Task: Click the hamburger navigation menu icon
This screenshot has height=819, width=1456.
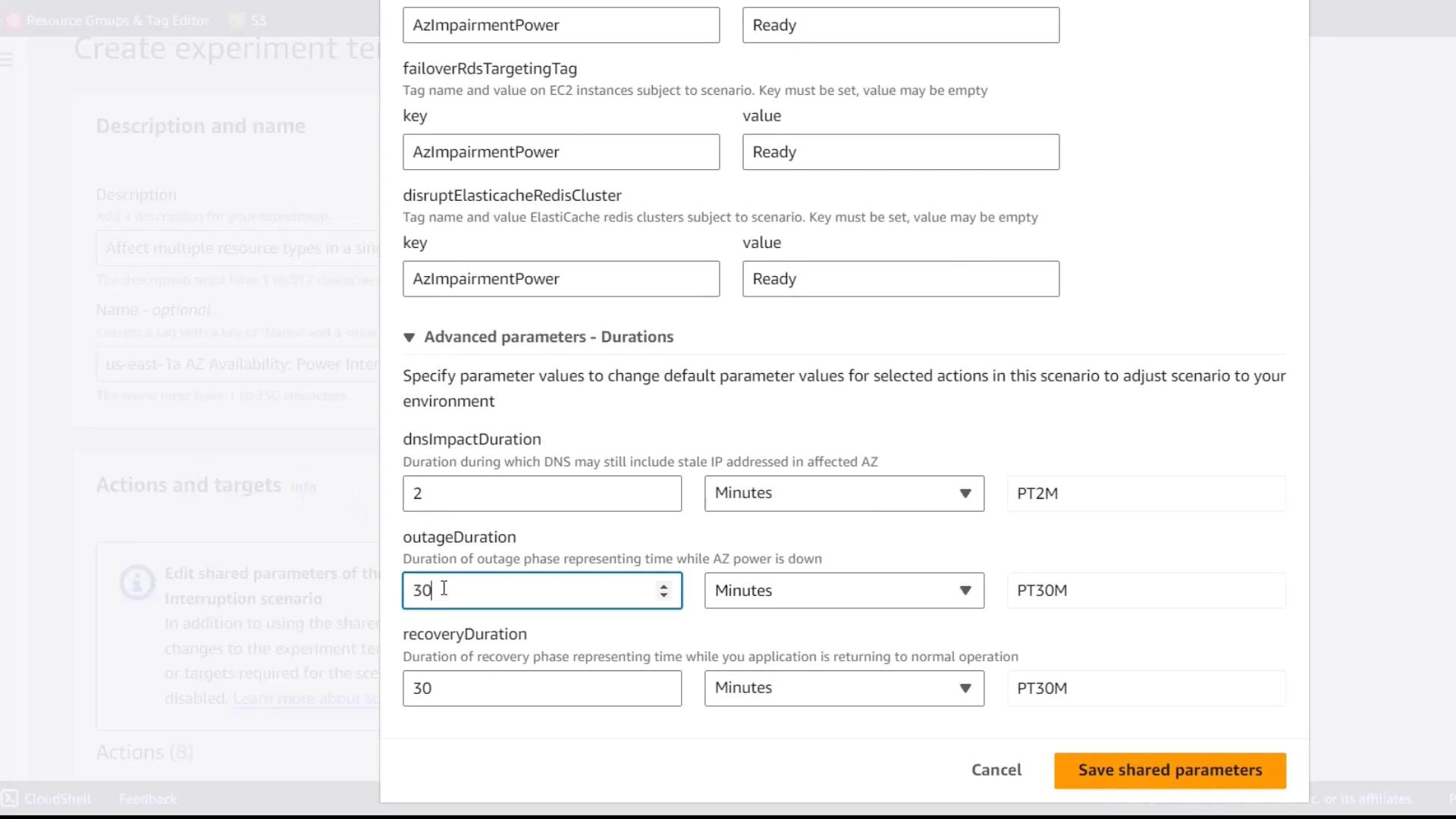Action: pyautogui.click(x=7, y=59)
